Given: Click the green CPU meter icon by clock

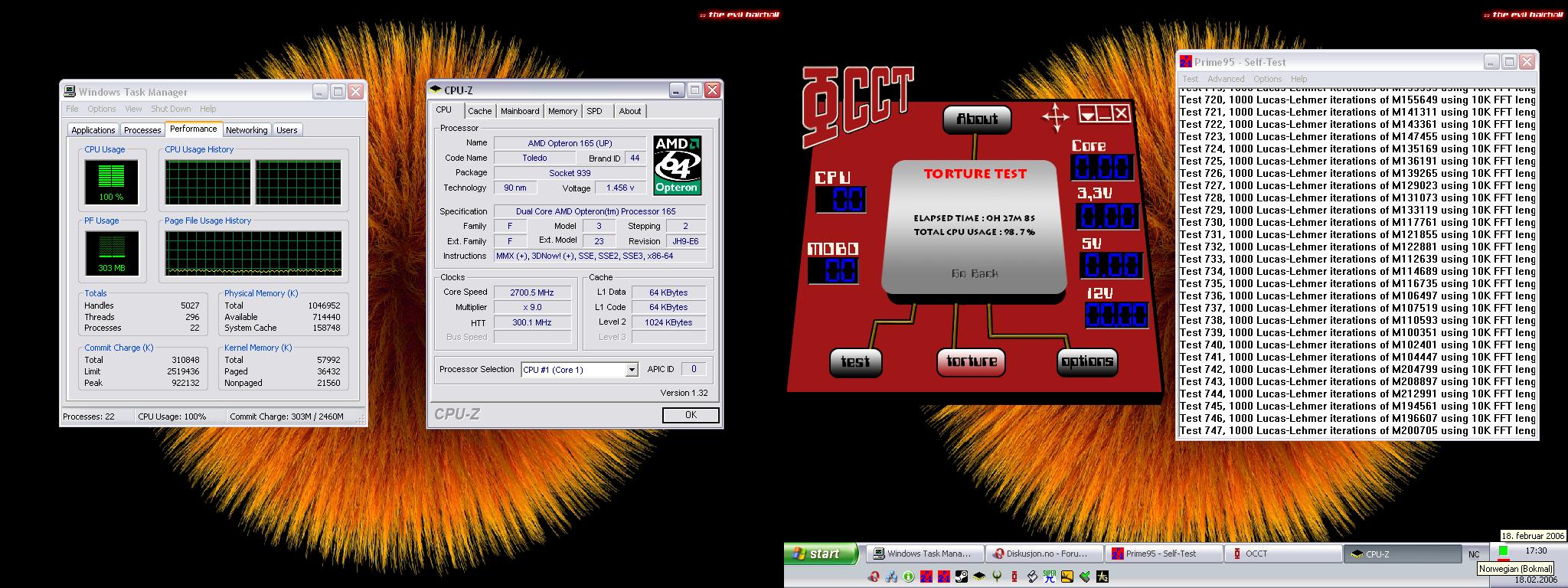Looking at the screenshot, I should click(1504, 551).
